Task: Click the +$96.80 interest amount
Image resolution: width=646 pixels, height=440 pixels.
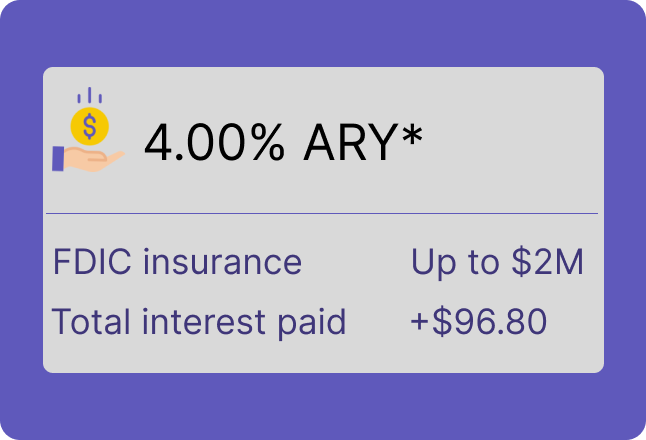Action: coord(479,322)
